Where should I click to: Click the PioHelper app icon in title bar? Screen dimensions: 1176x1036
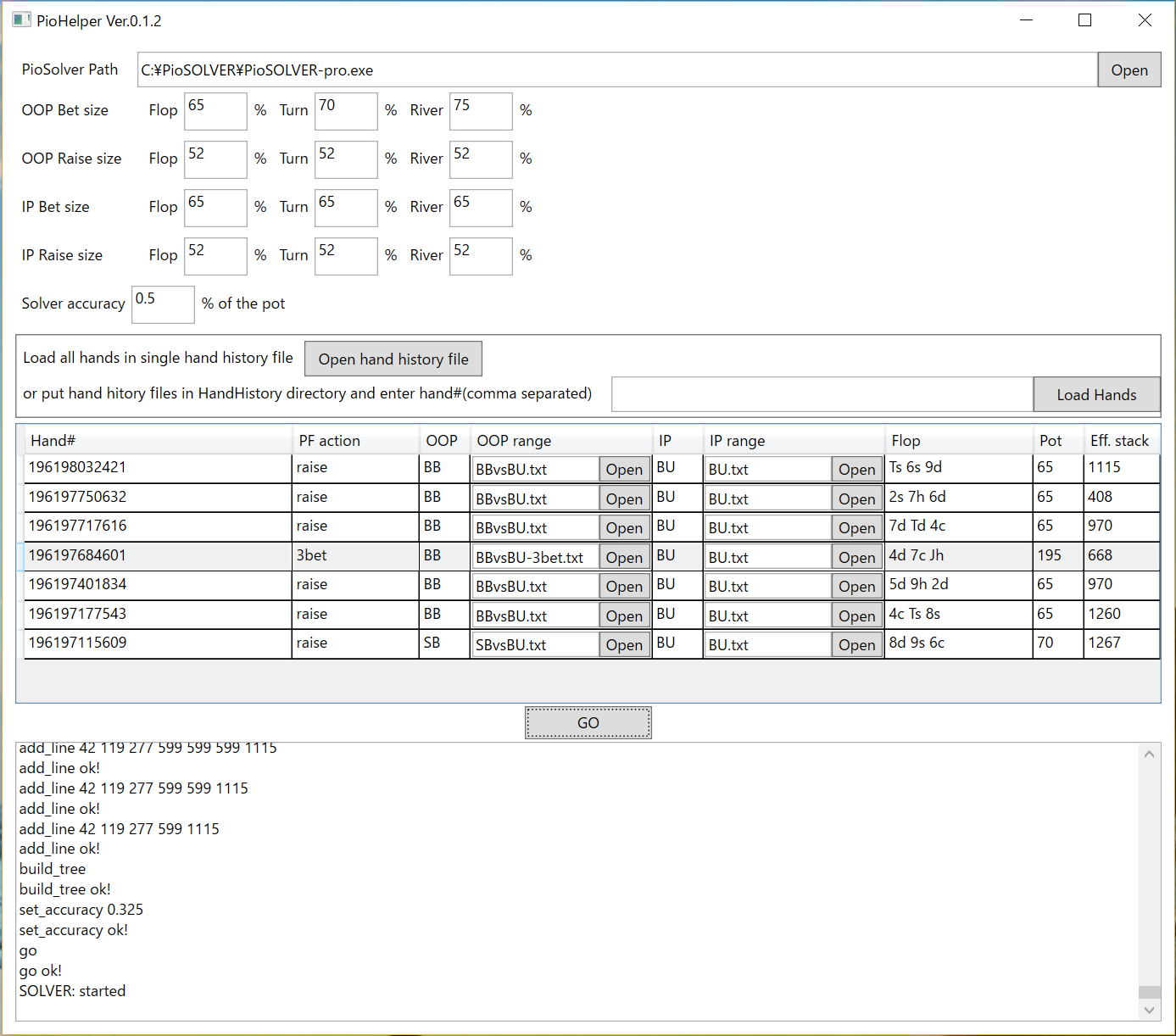pyautogui.click(x=21, y=19)
